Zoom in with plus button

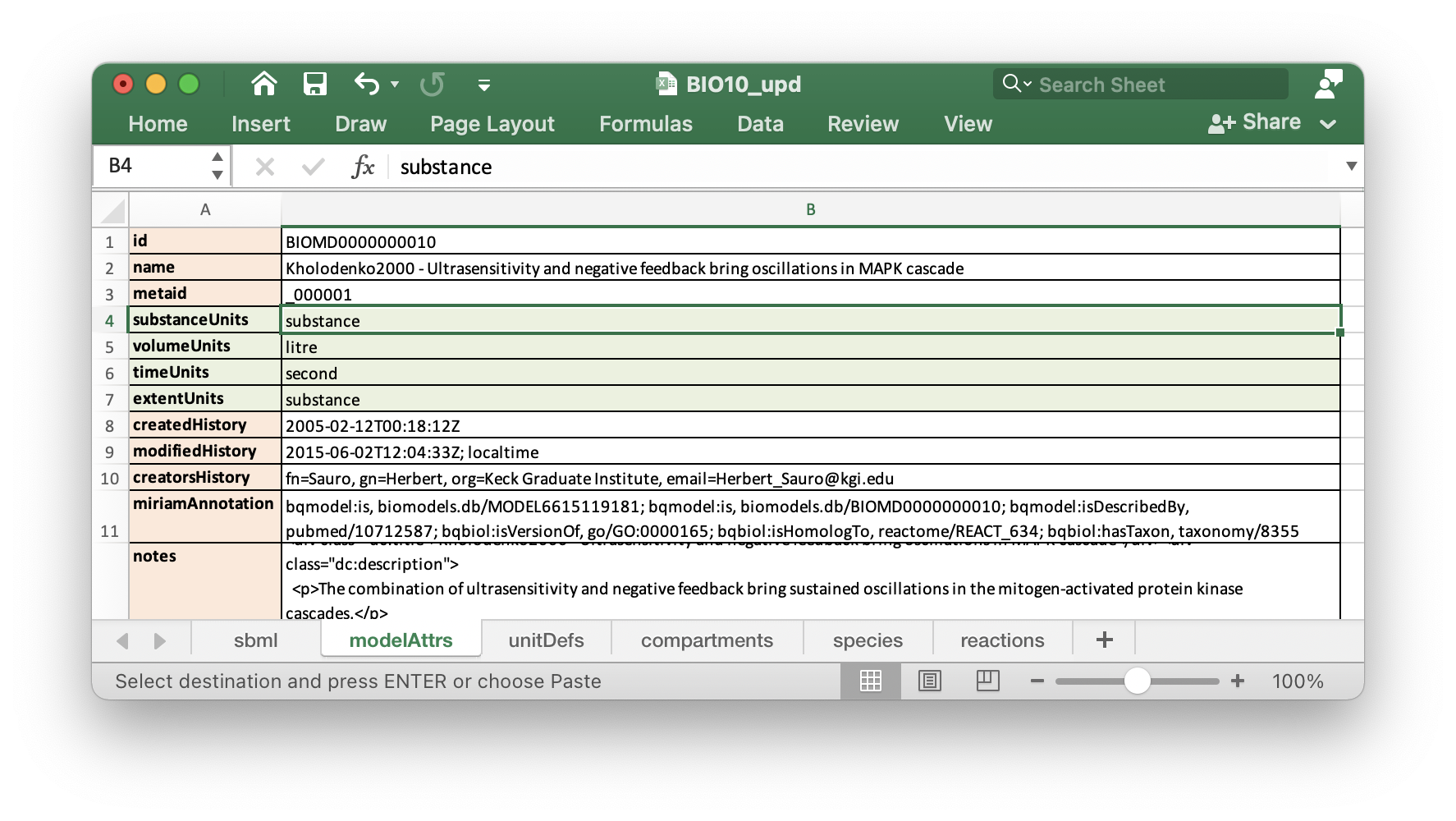pos(1238,681)
